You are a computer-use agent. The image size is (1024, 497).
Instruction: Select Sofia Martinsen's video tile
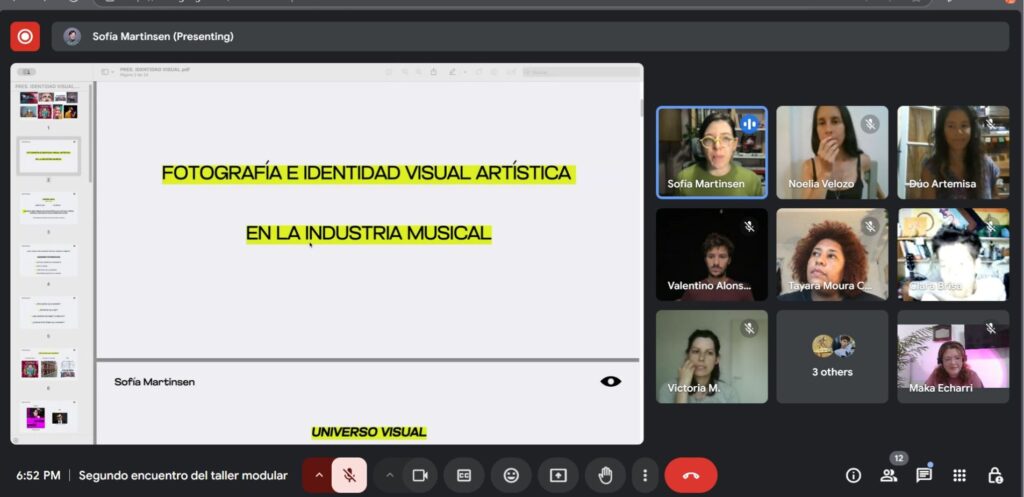pos(711,152)
